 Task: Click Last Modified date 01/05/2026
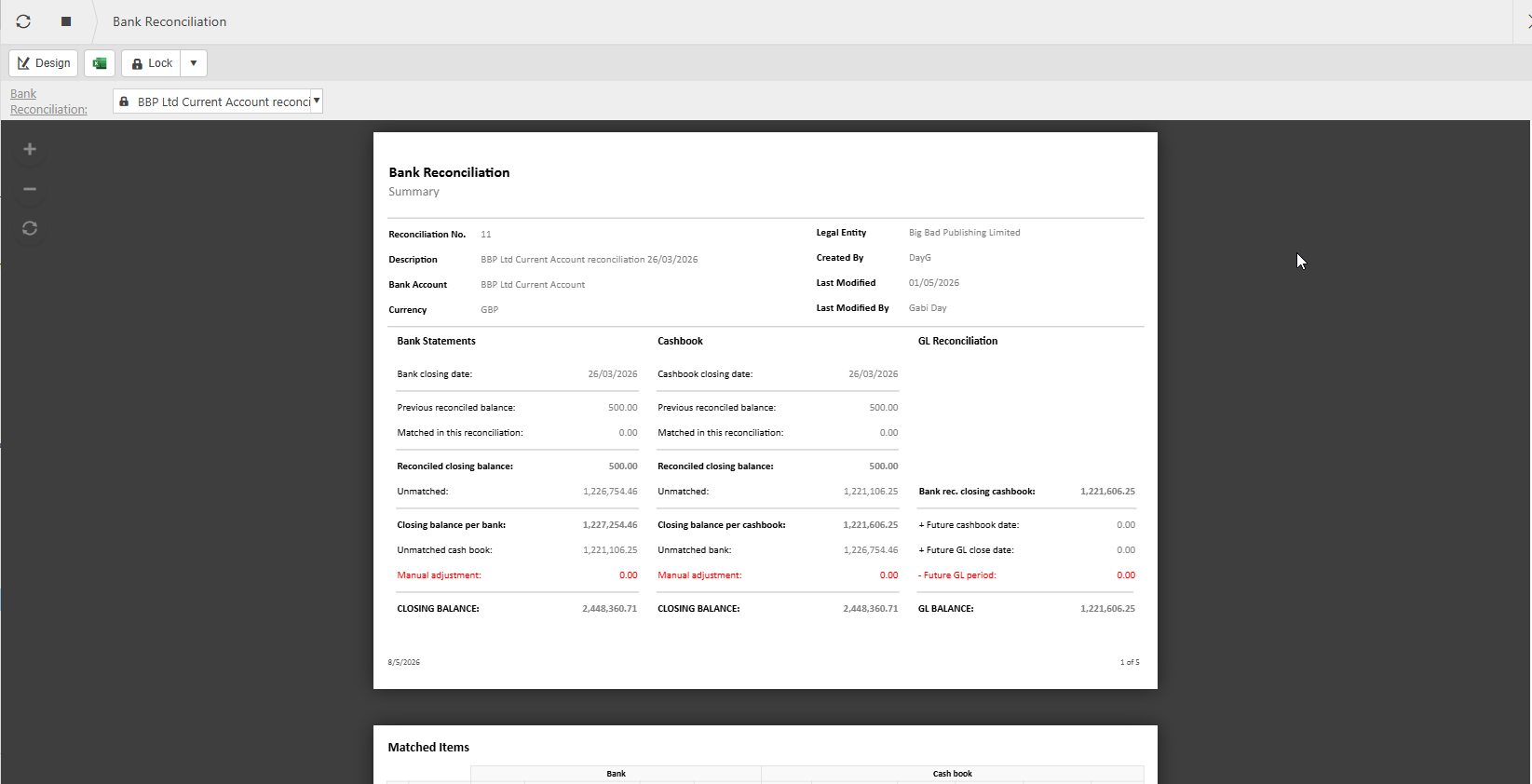click(934, 283)
